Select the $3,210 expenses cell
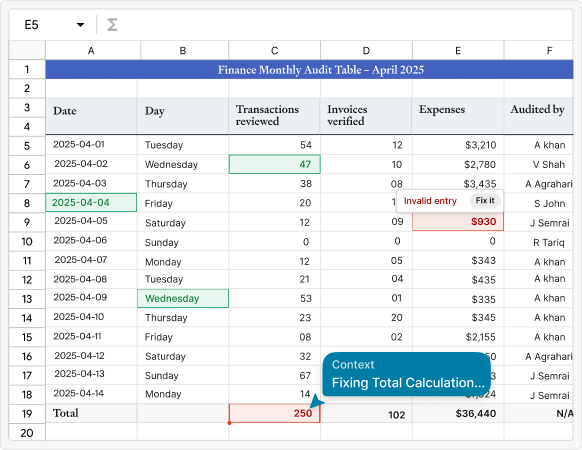Viewport: 582px width, 450px height. click(x=458, y=145)
